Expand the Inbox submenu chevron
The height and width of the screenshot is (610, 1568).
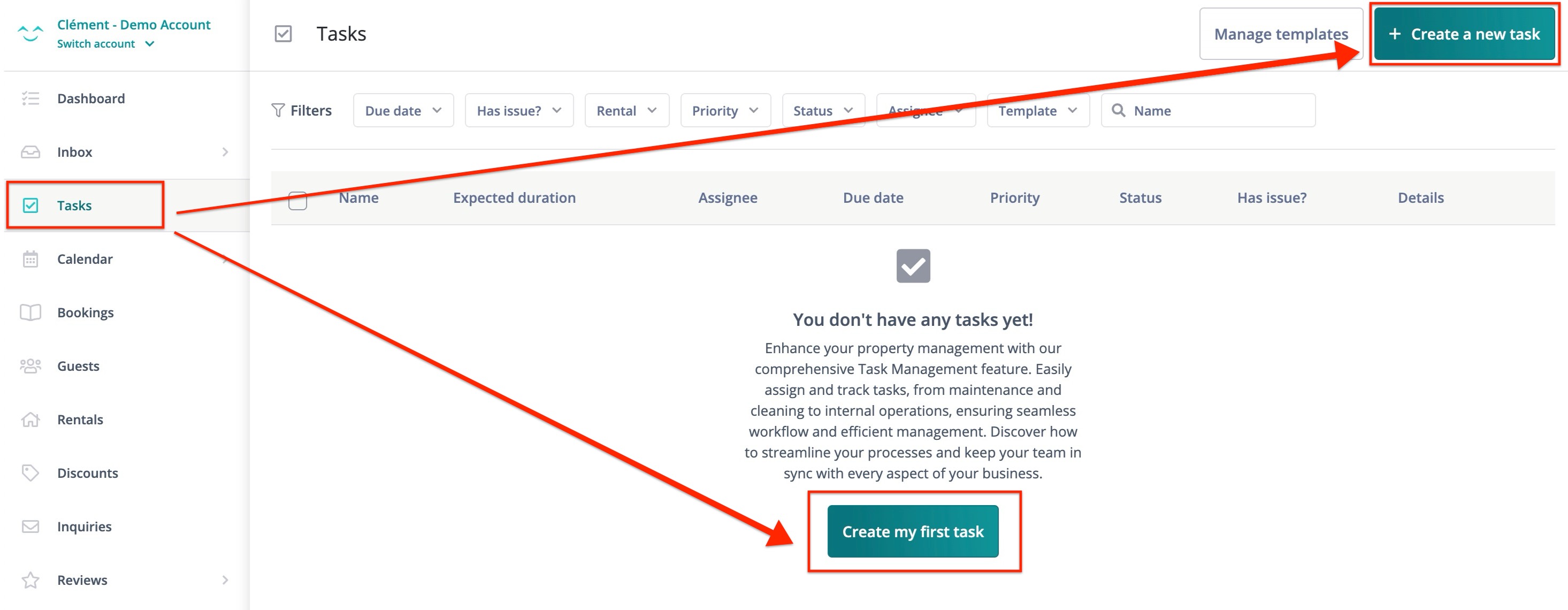pos(225,152)
